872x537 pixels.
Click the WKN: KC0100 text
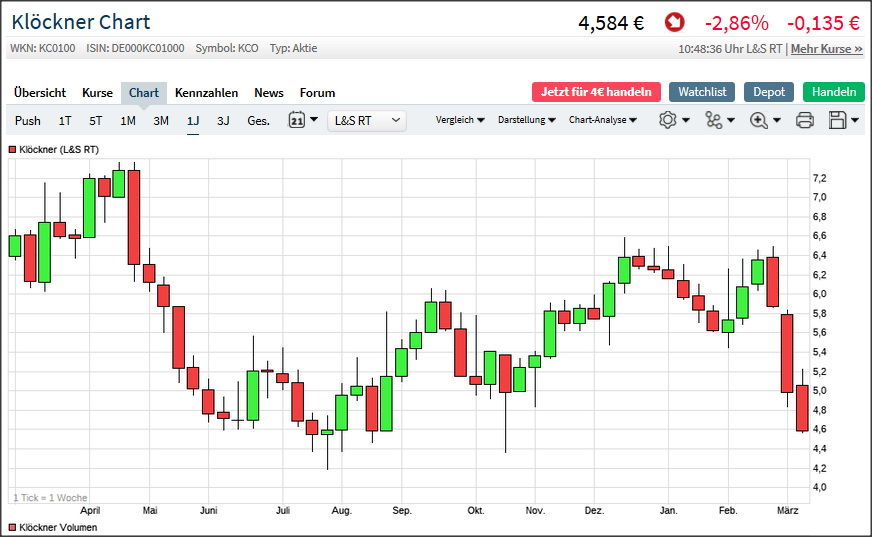(43, 48)
